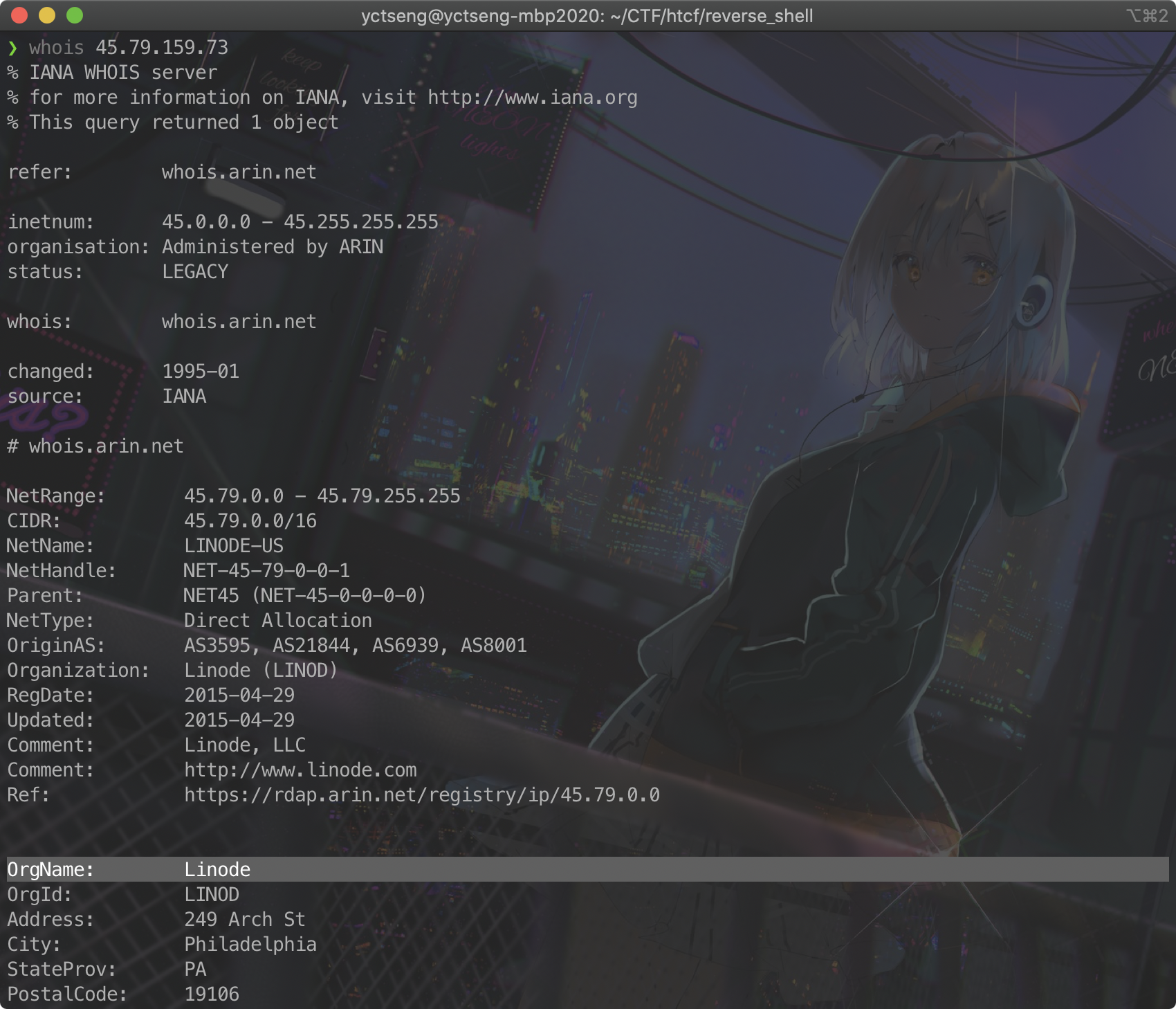The width and height of the screenshot is (1176, 1009).
Task: Click the StateProv value PA
Action: coord(195,970)
